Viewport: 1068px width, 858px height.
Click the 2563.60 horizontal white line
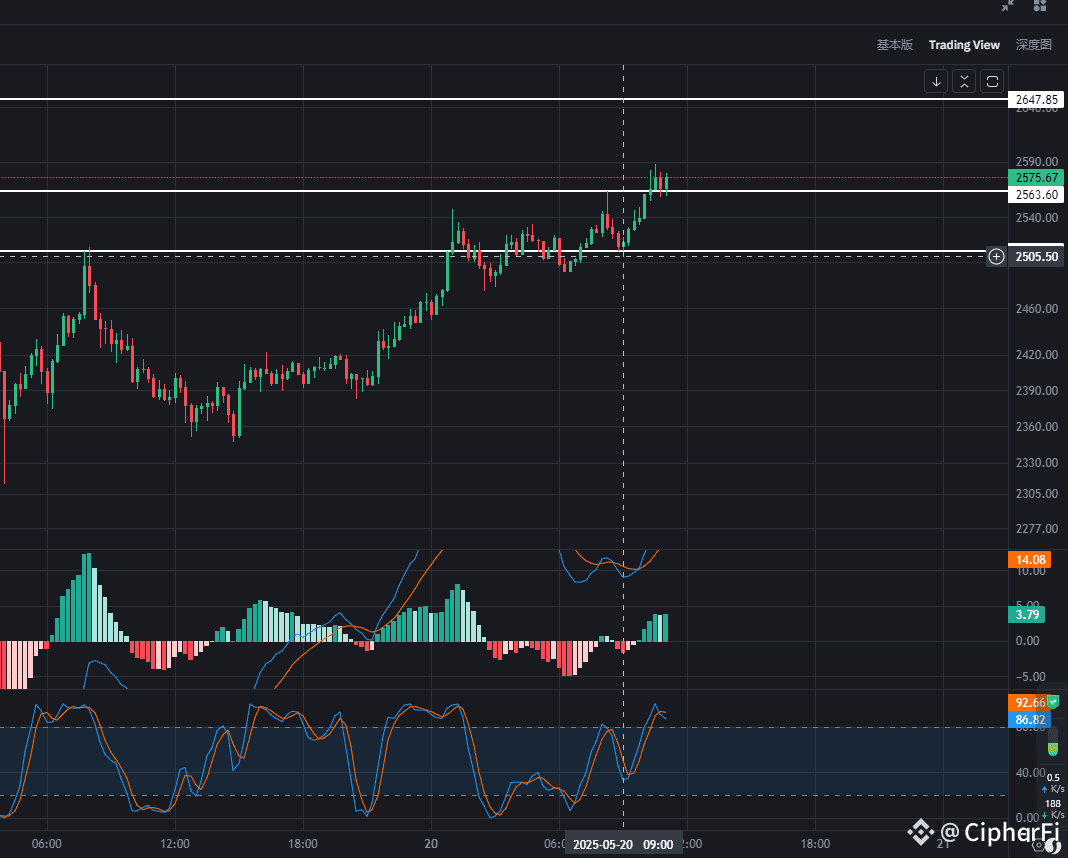click(504, 191)
